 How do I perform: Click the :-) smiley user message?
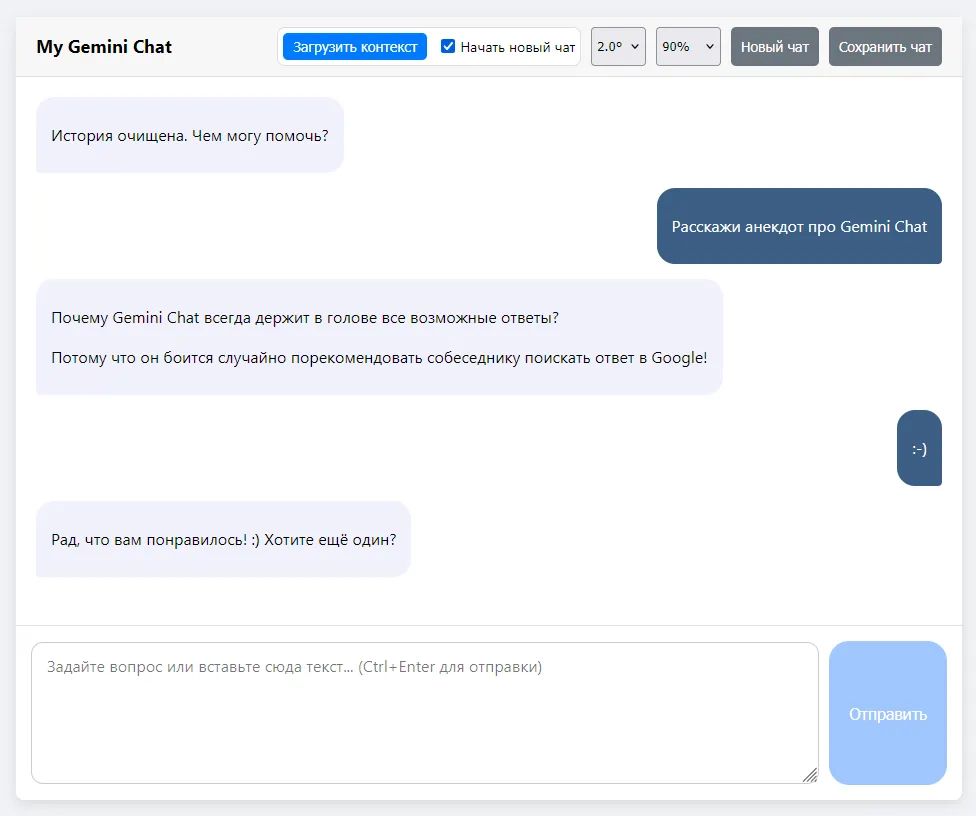(919, 448)
